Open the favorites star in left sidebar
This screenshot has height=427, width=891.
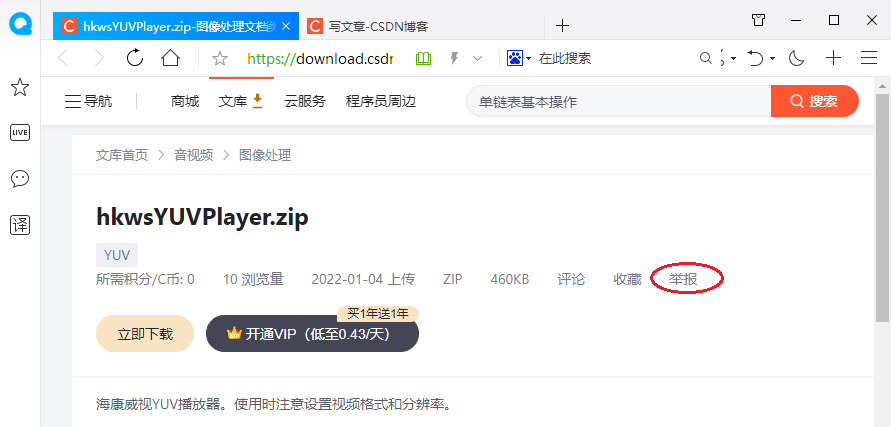[x=20, y=88]
